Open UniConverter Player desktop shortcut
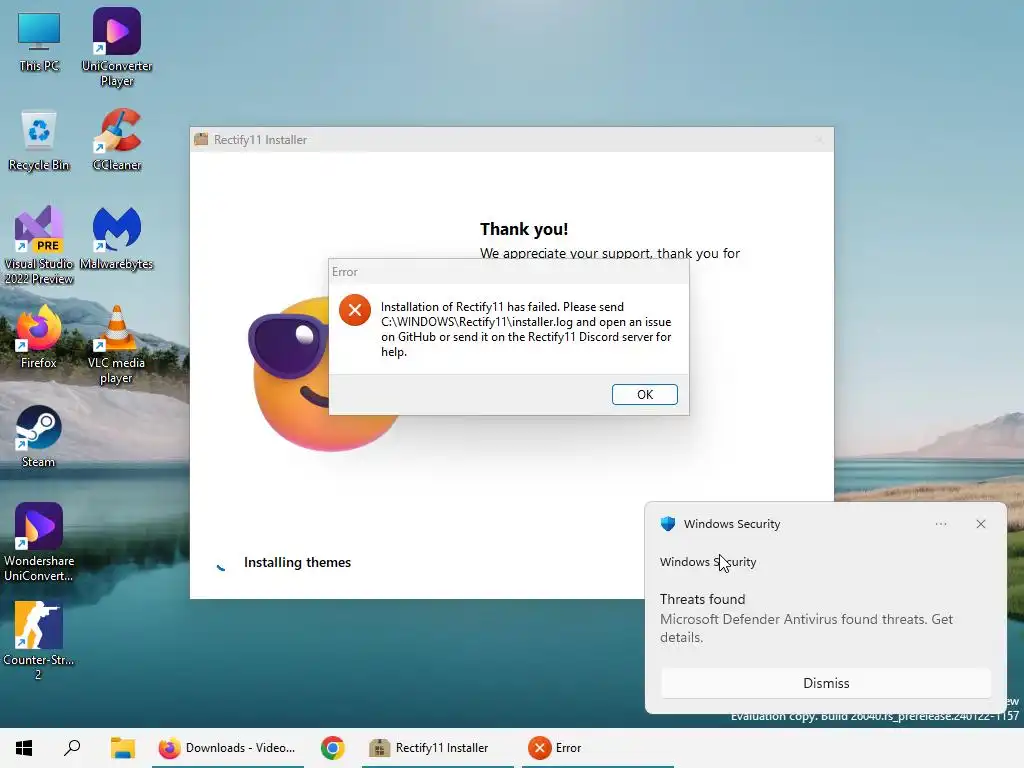The image size is (1024, 768). [117, 47]
